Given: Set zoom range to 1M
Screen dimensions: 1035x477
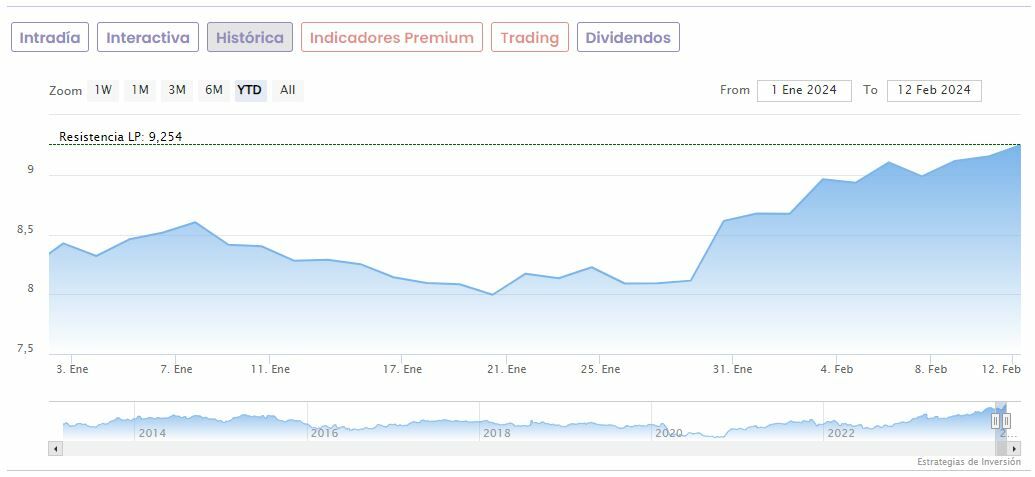Looking at the screenshot, I should click(x=140, y=90).
